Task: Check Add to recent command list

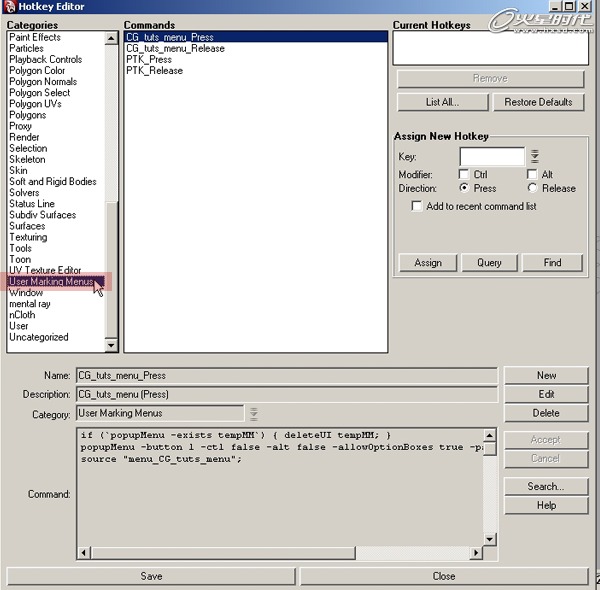Action: point(417,206)
